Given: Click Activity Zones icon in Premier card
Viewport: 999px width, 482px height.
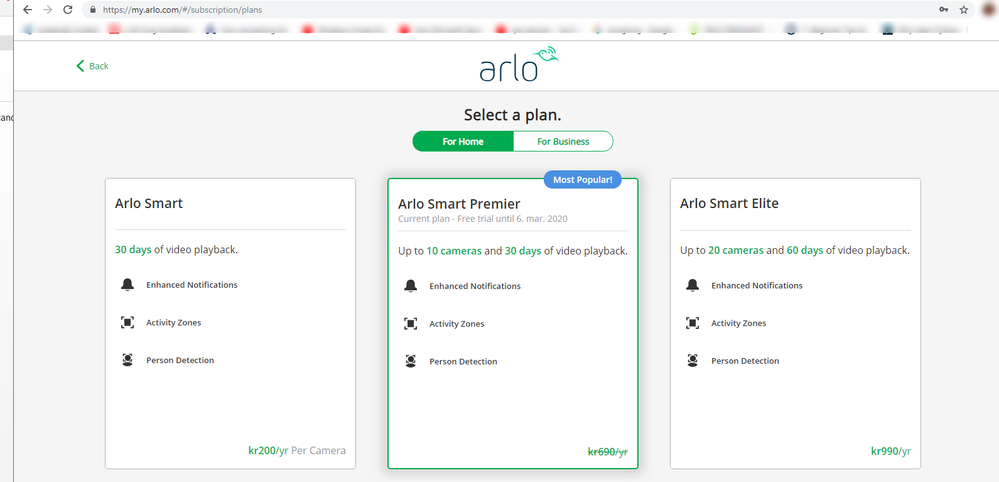Looking at the screenshot, I should click(410, 323).
